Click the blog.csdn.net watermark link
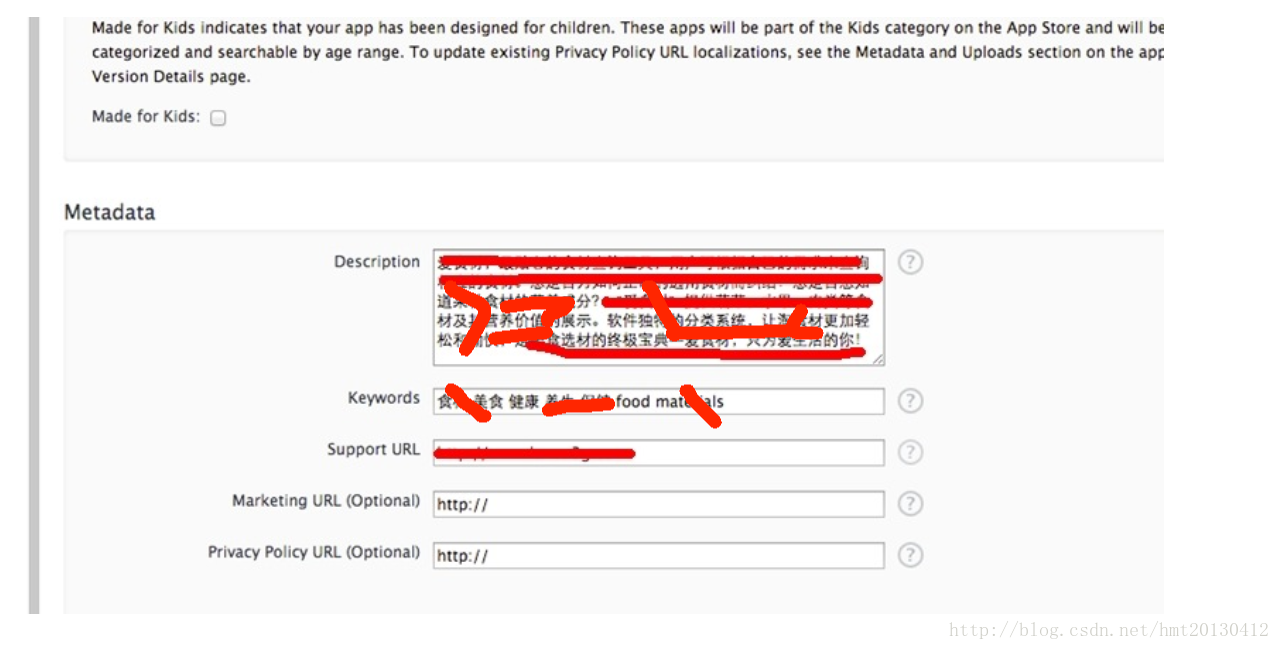 (1109, 630)
